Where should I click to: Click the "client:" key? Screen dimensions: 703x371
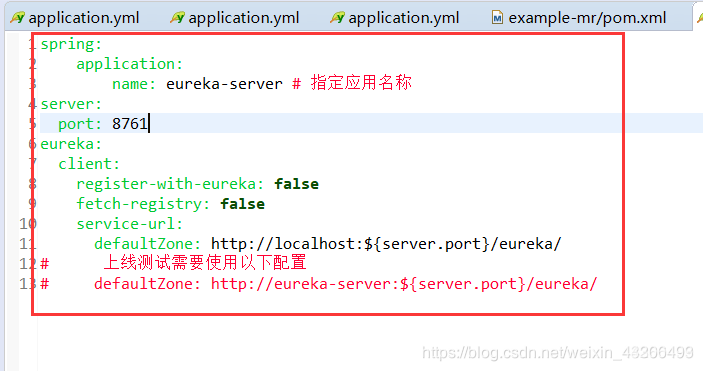click(89, 164)
